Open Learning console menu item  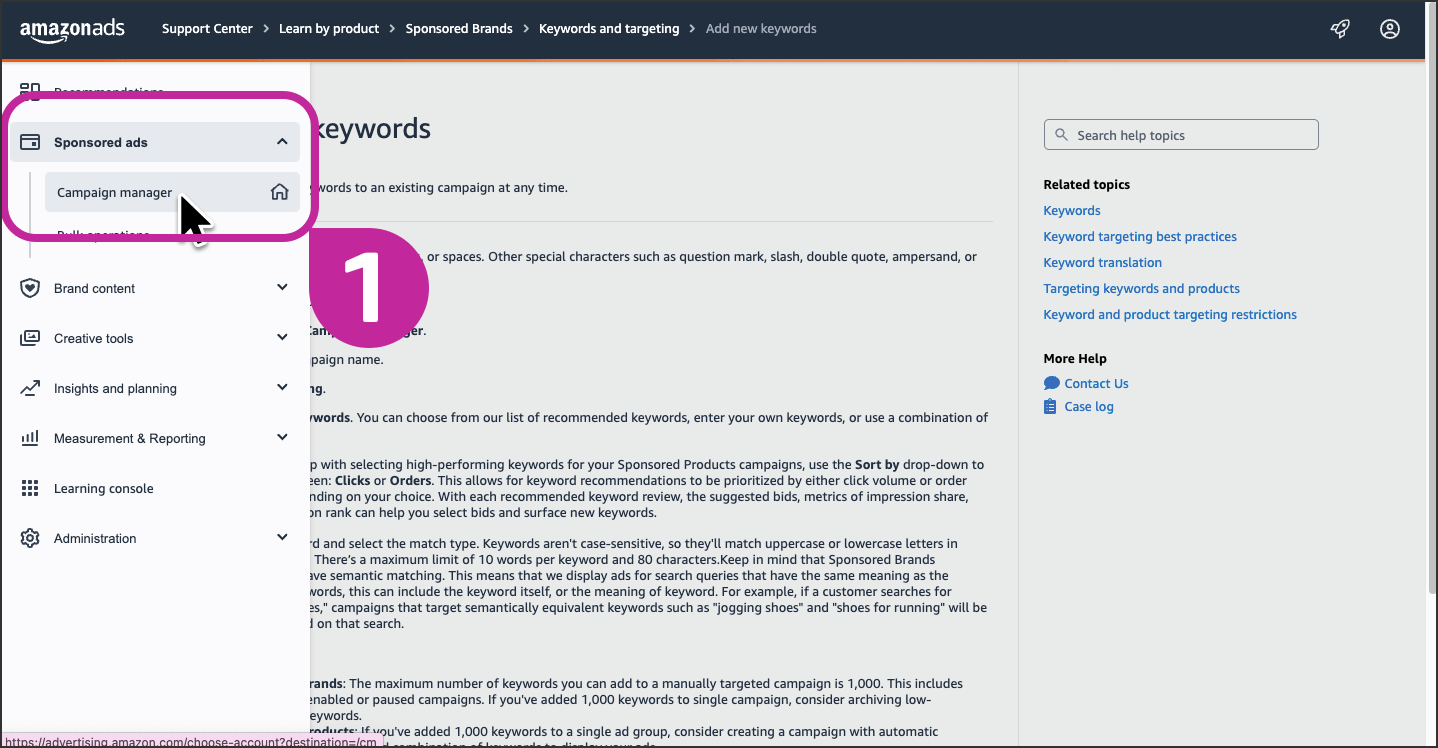[x=104, y=488]
